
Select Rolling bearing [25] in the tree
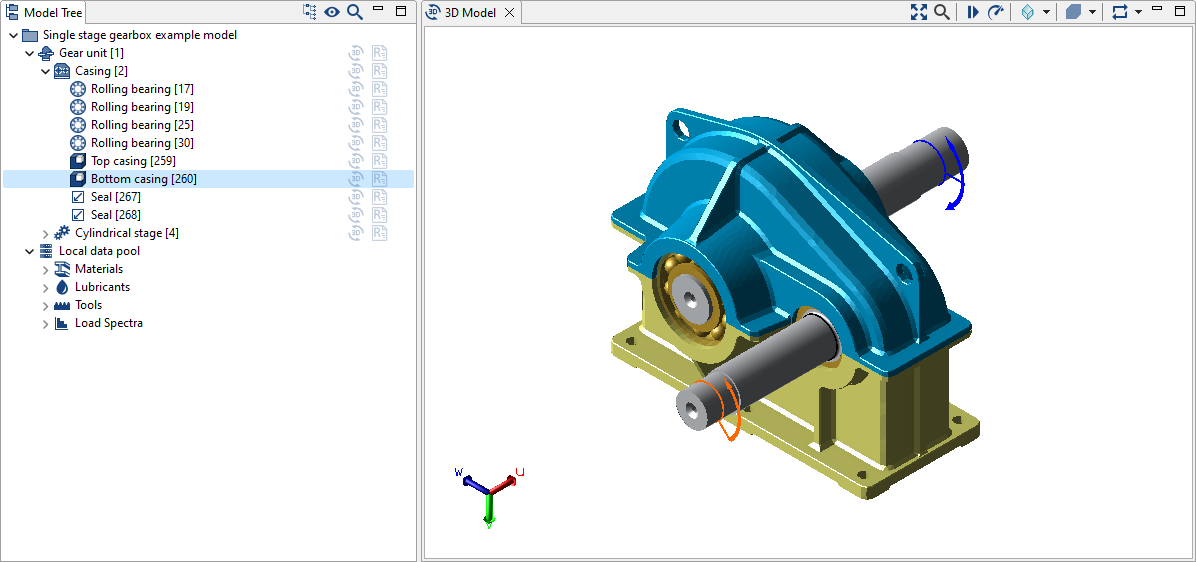click(x=142, y=125)
